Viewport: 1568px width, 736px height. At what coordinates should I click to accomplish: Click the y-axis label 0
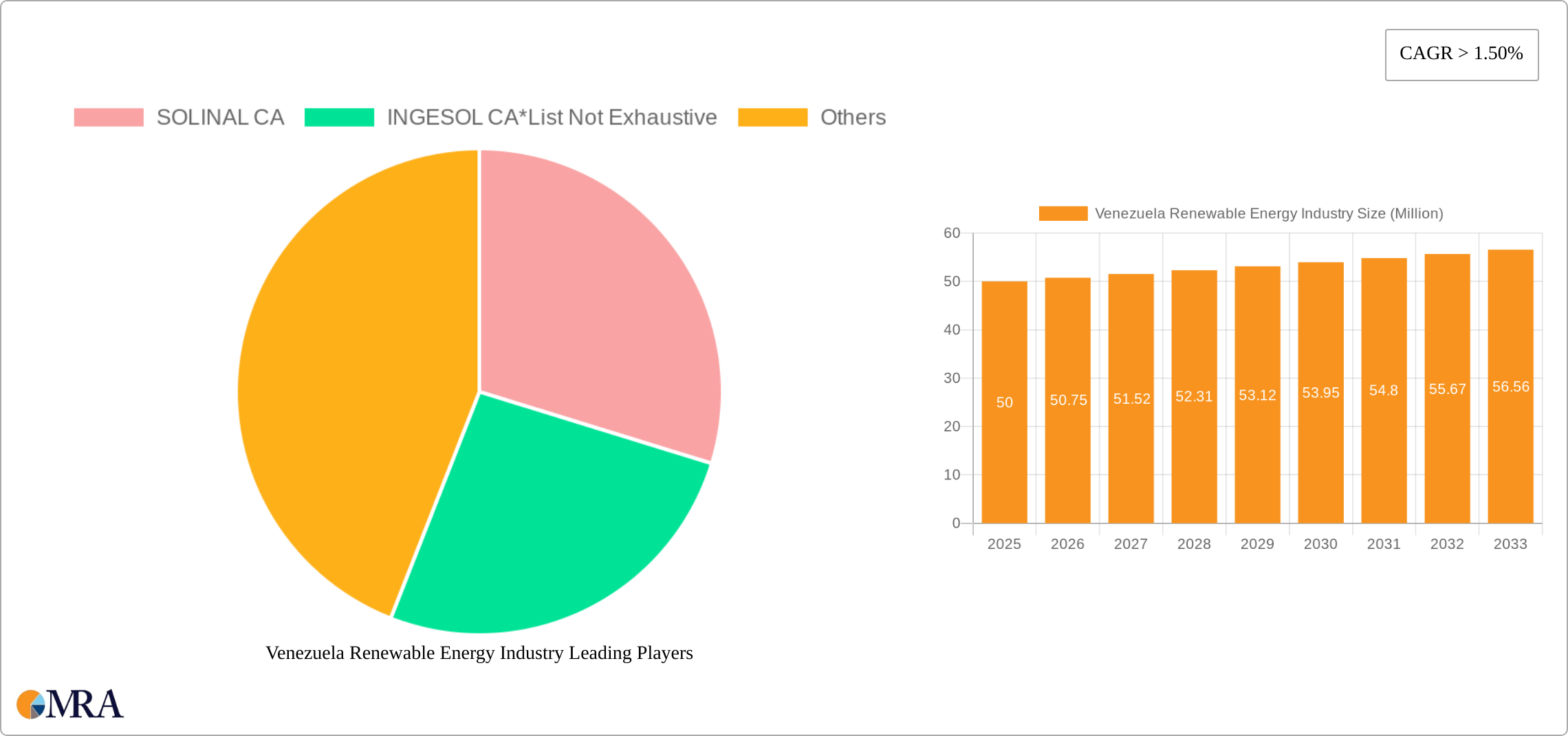point(956,523)
